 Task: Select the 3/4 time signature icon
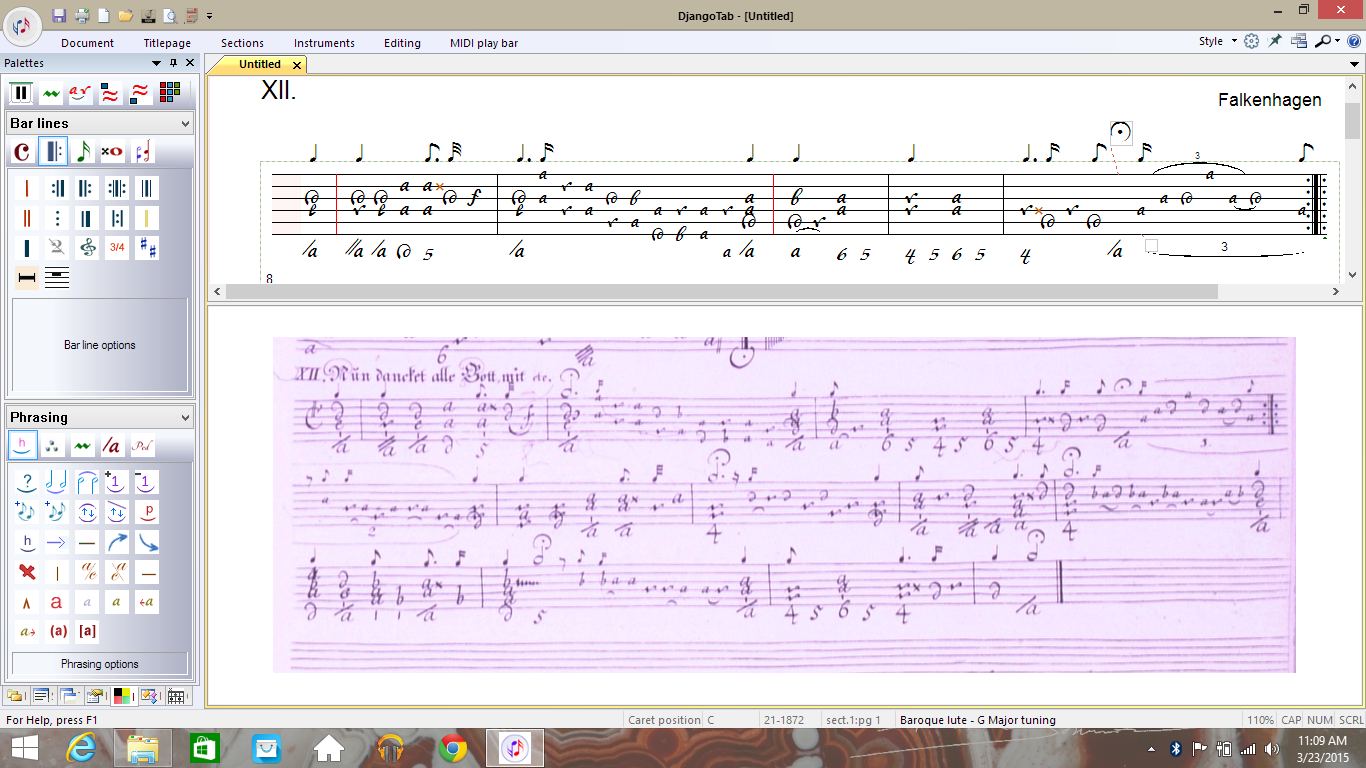[x=117, y=248]
